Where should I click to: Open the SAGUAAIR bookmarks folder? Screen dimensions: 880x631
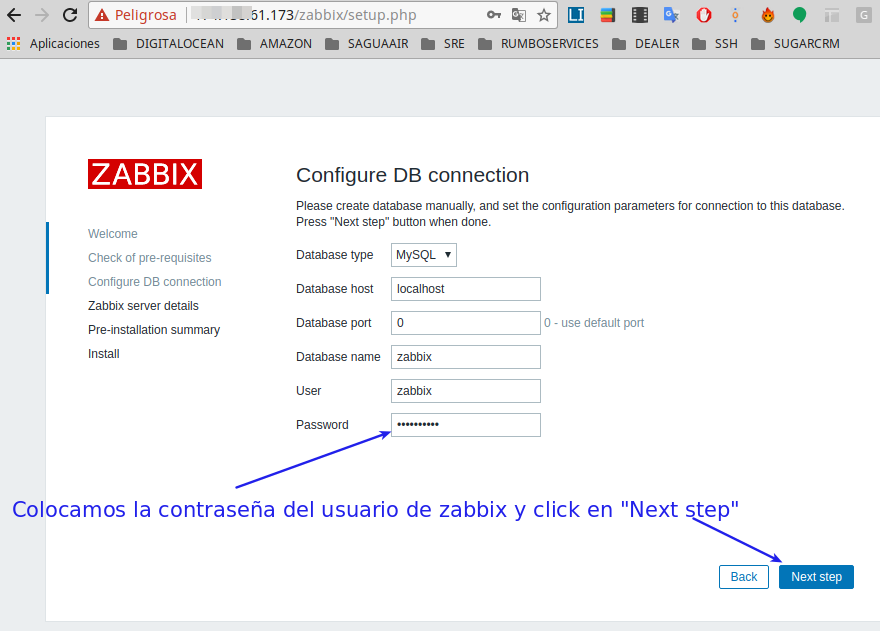[367, 44]
